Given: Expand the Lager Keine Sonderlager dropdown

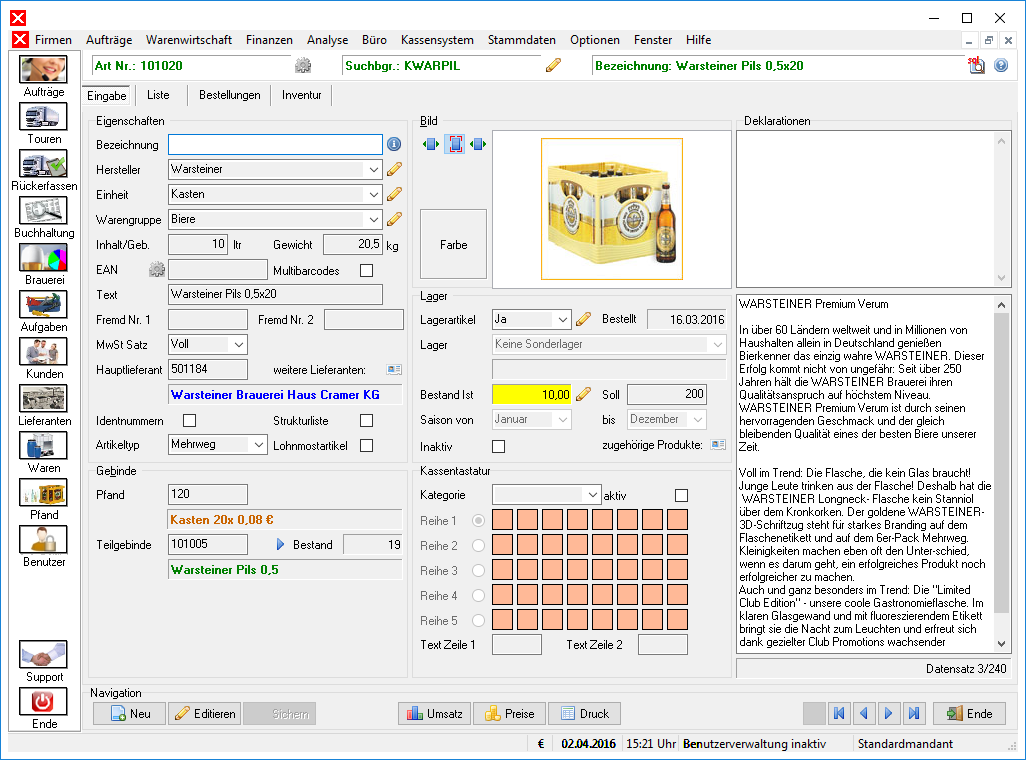Looking at the screenshot, I should point(718,344).
